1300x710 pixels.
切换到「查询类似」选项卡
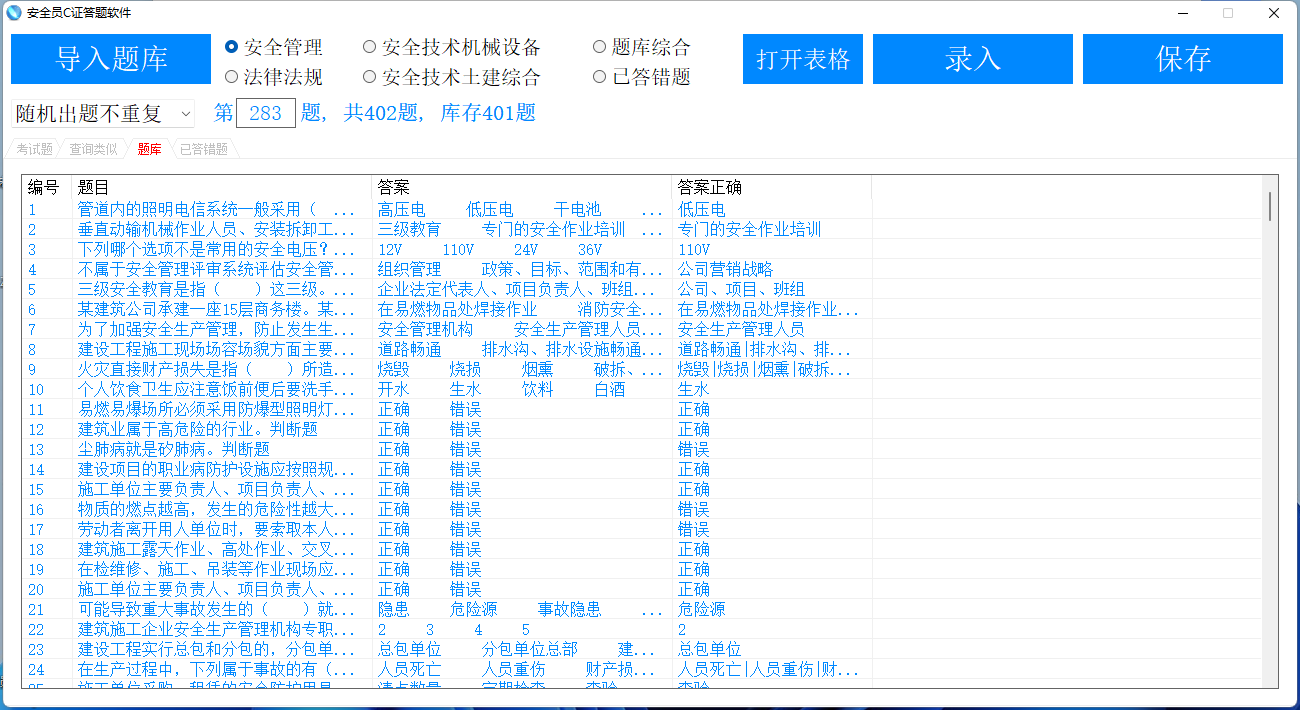(90, 148)
